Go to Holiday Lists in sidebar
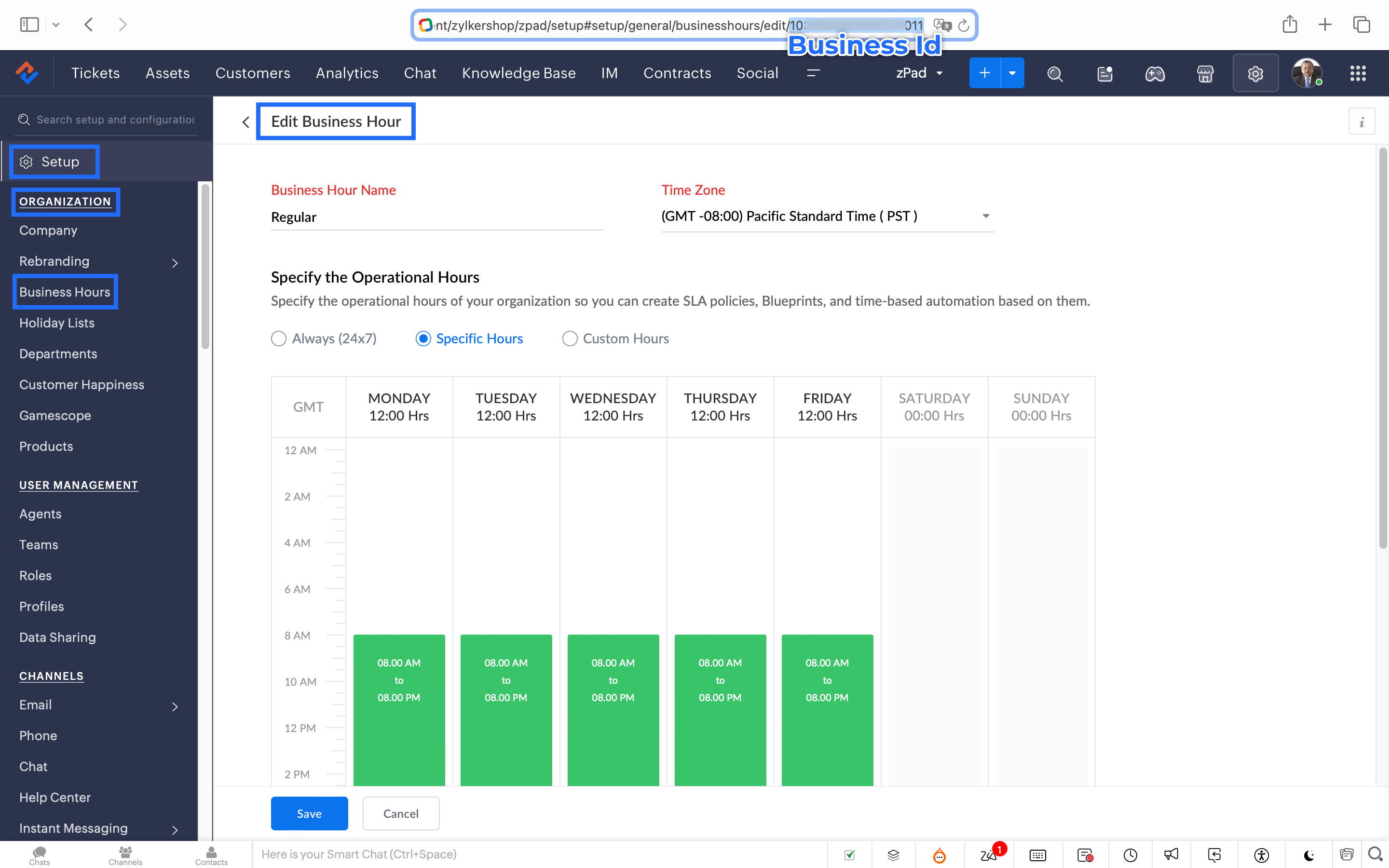 (x=57, y=323)
